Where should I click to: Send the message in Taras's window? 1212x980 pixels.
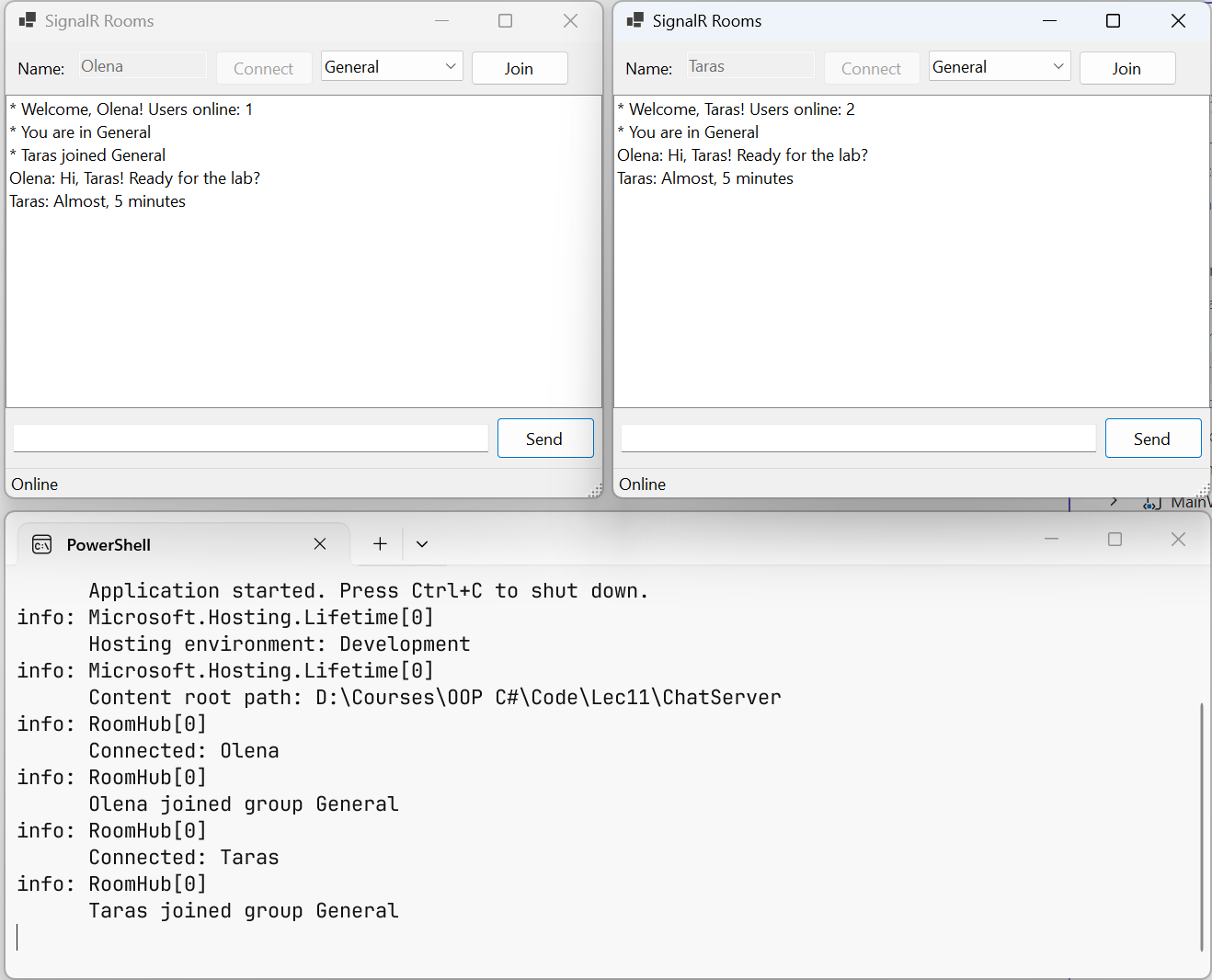coord(1153,439)
